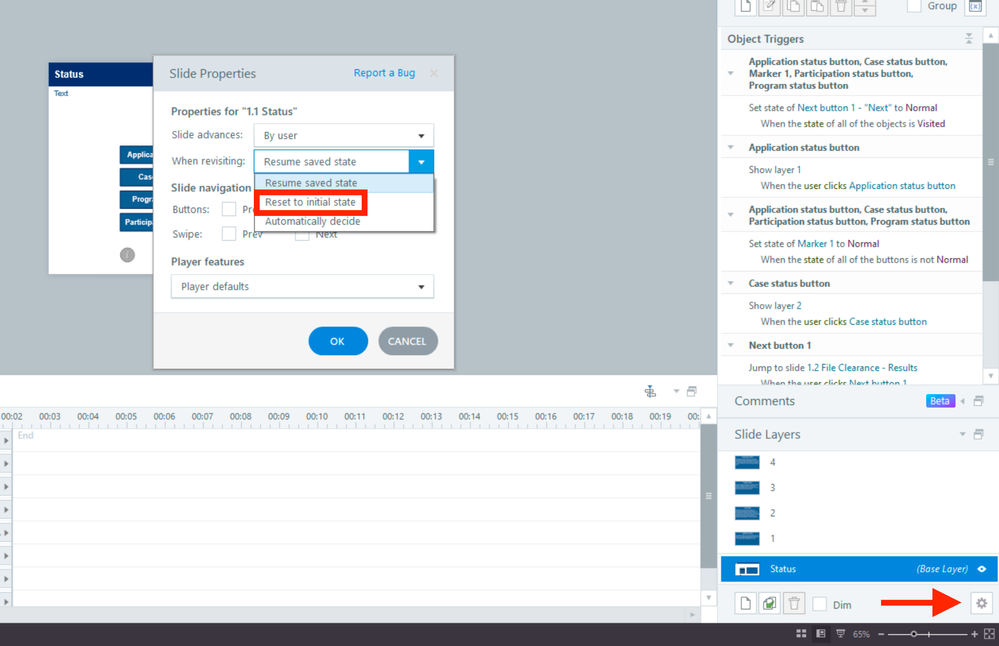The width and height of the screenshot is (999, 646).
Task: Check the Swipe Next checkbox
Action: (302, 236)
